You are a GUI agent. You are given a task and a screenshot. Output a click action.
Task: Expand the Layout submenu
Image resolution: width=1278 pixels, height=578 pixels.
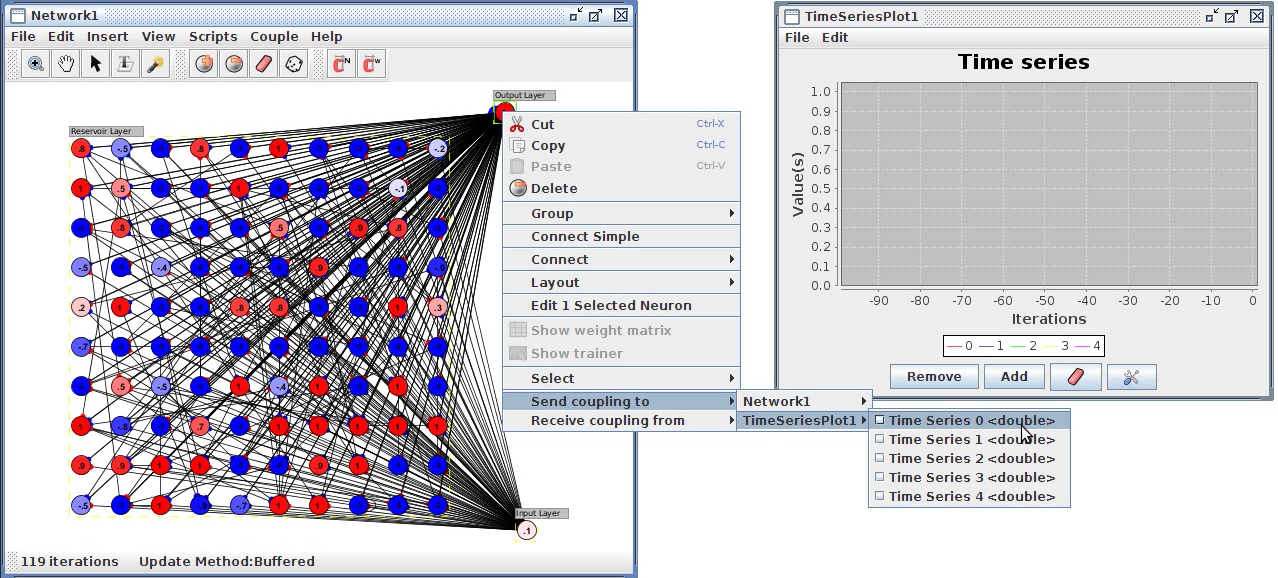pyautogui.click(x=620, y=283)
